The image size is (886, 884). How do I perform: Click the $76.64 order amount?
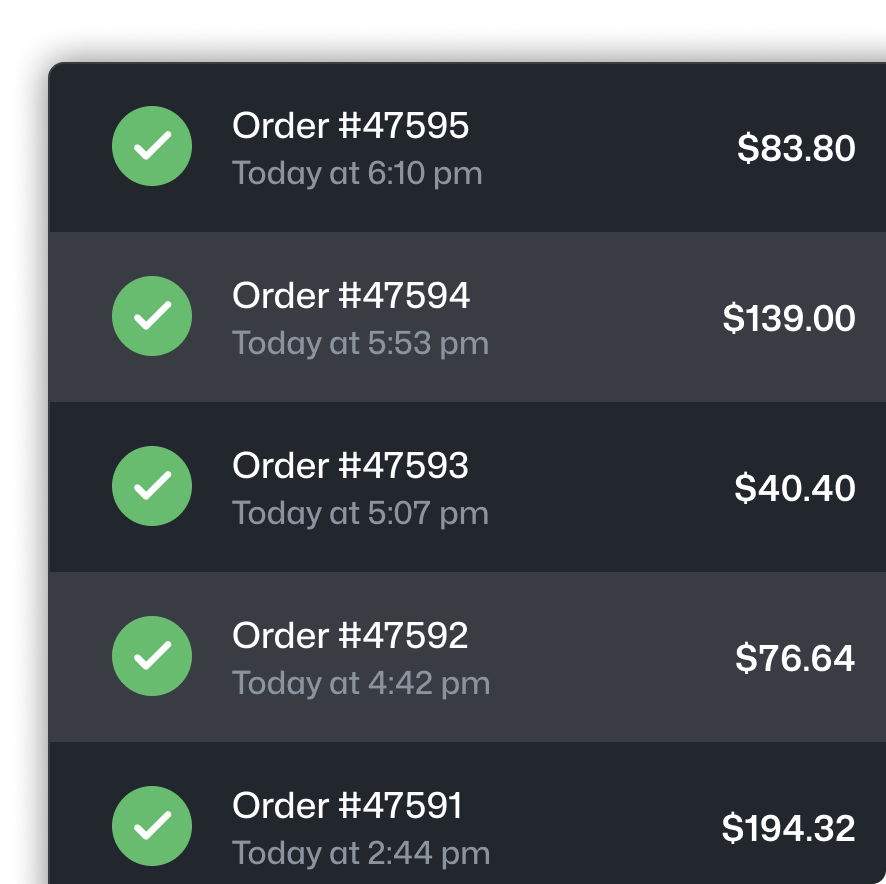[795, 658]
